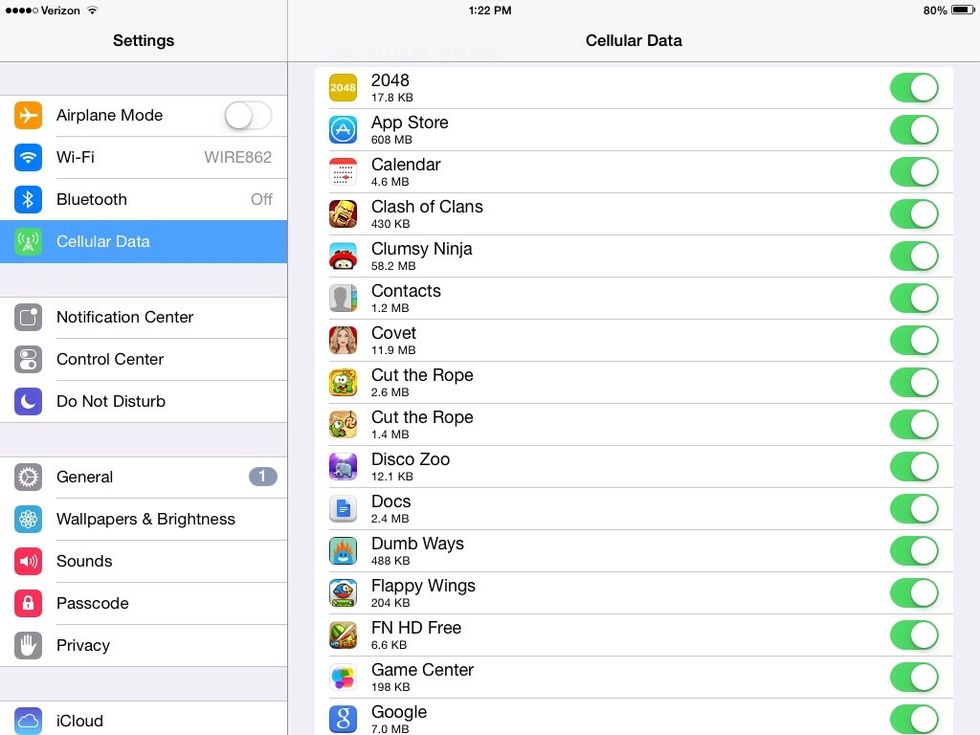Disable cellular data for Contacts

click(914, 298)
